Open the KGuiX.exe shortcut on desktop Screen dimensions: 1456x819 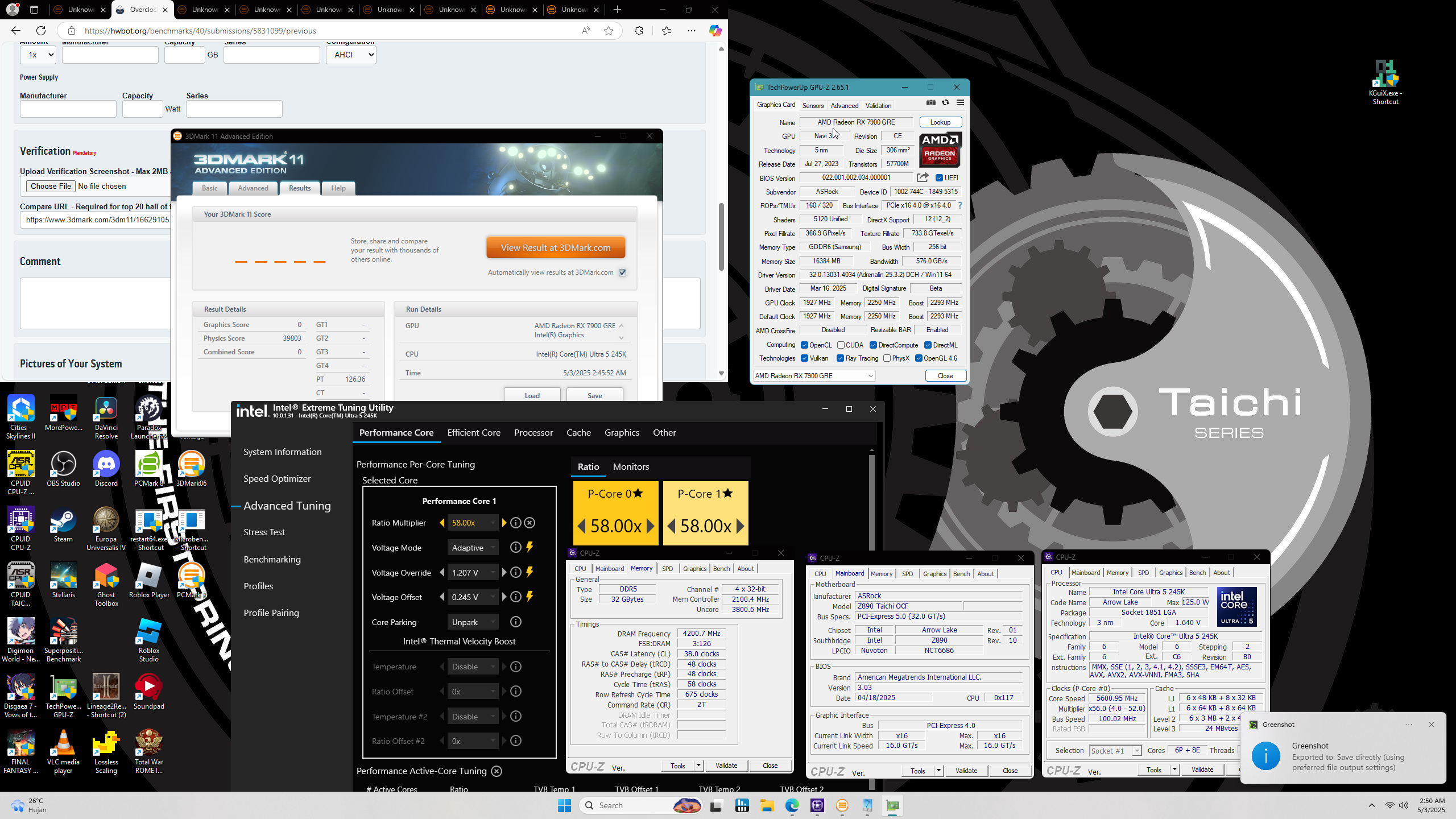coord(1385,82)
